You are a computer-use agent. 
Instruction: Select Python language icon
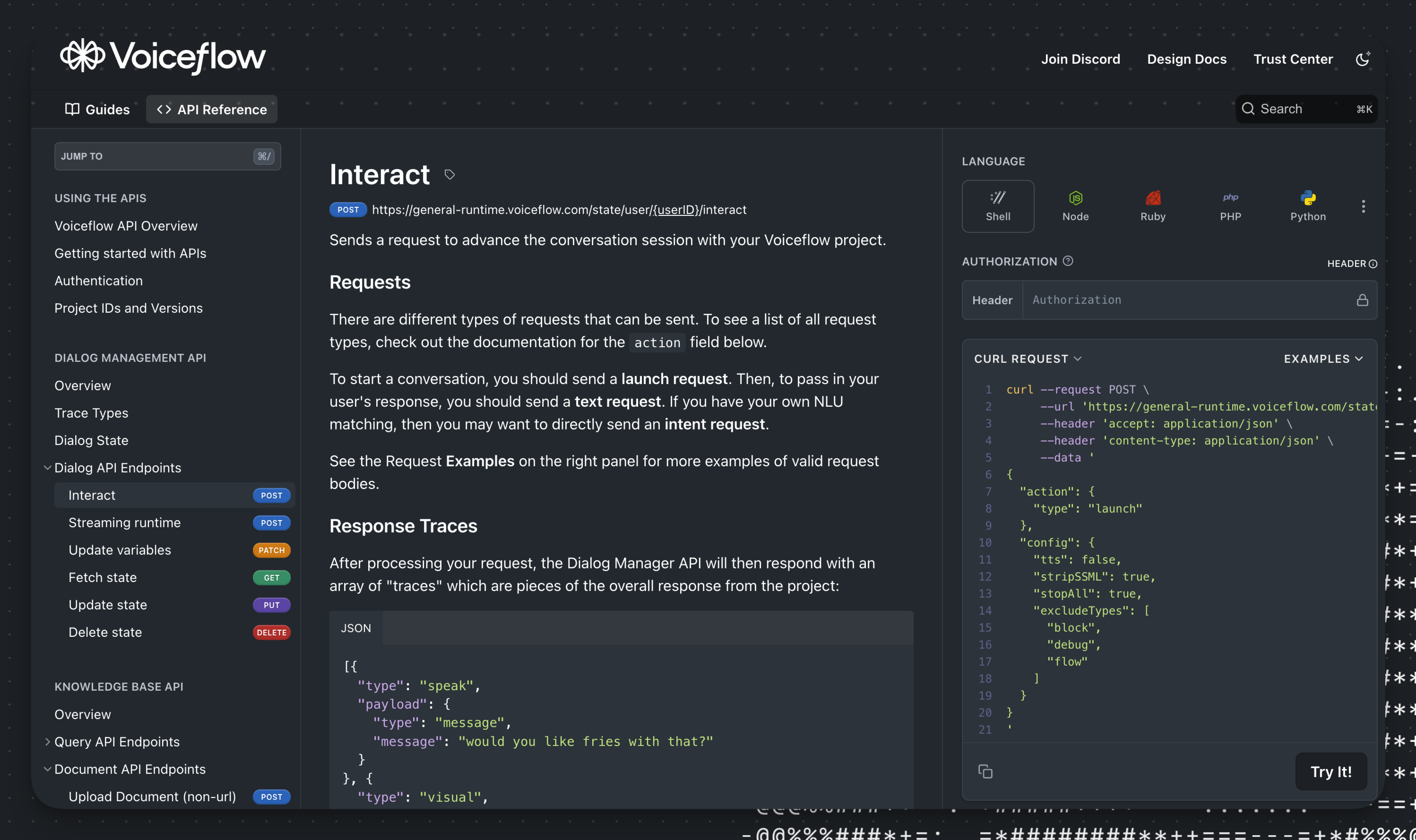(x=1308, y=206)
